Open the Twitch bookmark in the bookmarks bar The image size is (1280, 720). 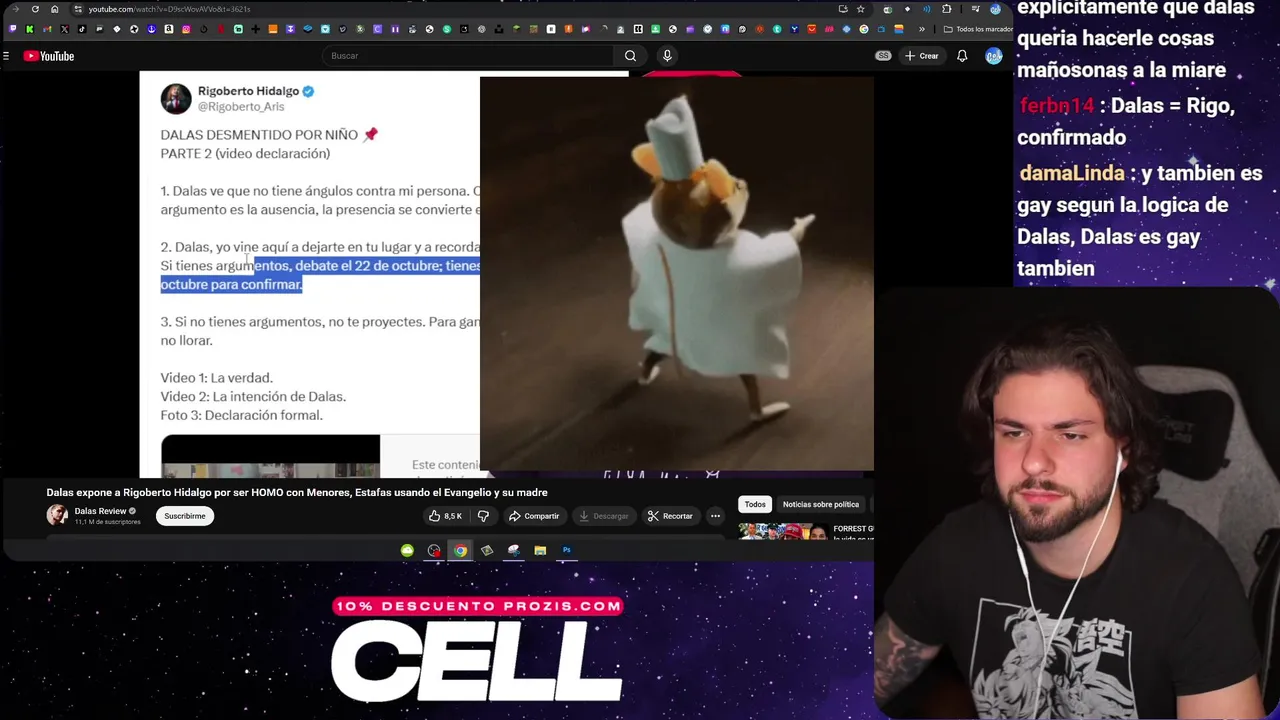[13, 29]
